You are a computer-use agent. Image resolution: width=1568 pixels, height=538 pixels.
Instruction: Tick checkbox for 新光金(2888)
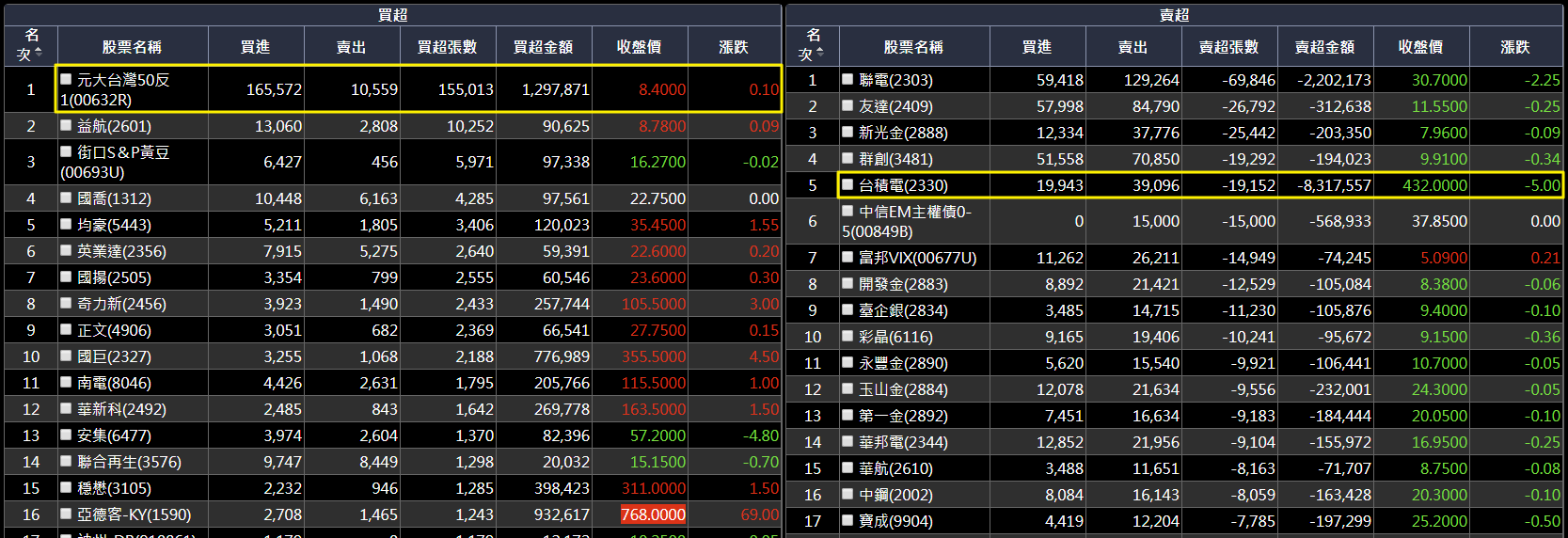(847, 132)
